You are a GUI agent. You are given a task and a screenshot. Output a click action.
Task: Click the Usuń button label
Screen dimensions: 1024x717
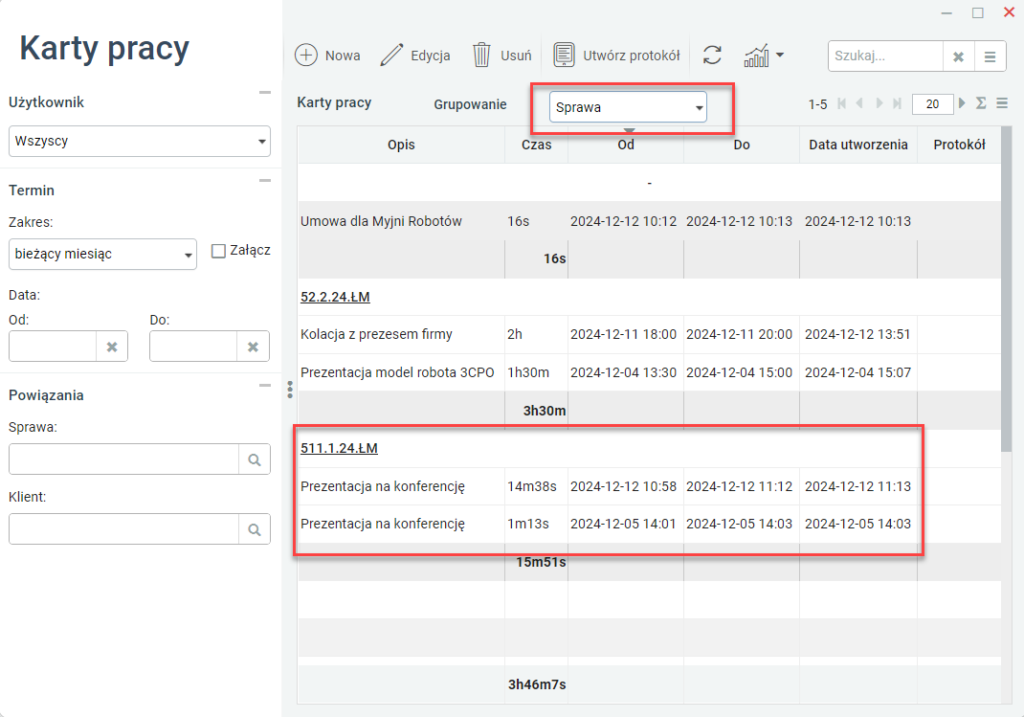pos(516,56)
